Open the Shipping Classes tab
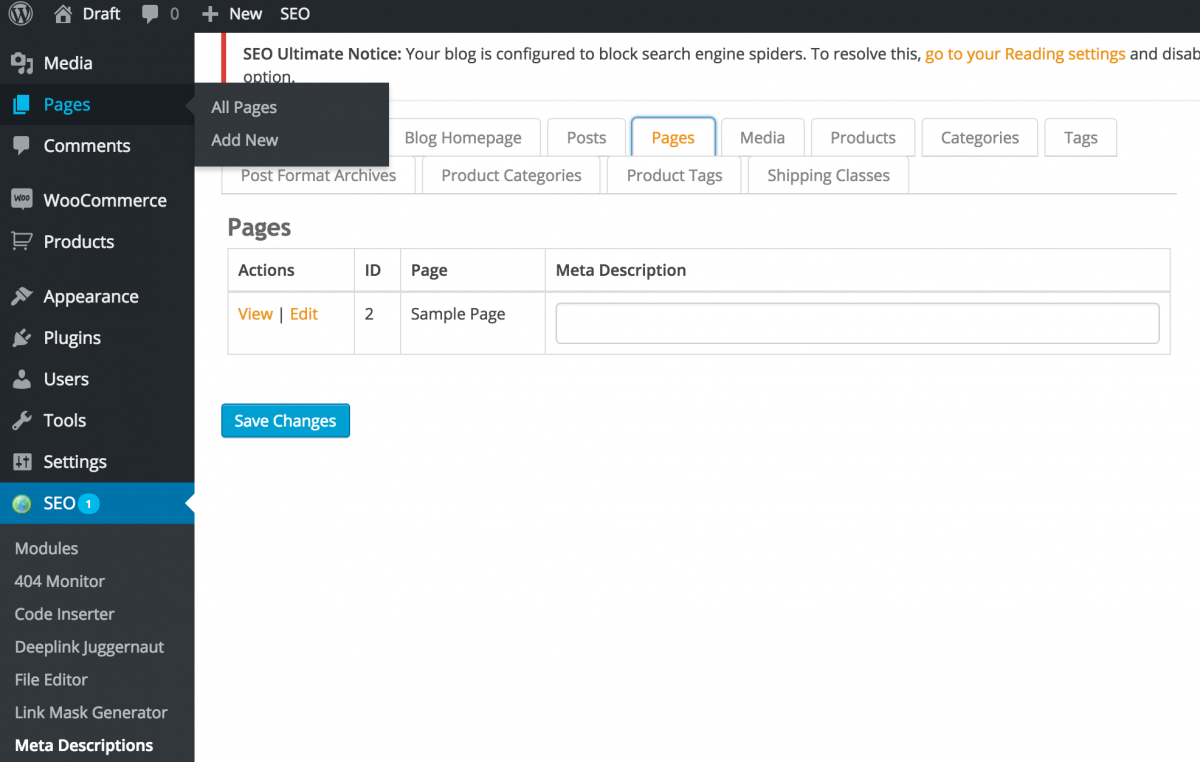1200x762 pixels. (x=827, y=175)
